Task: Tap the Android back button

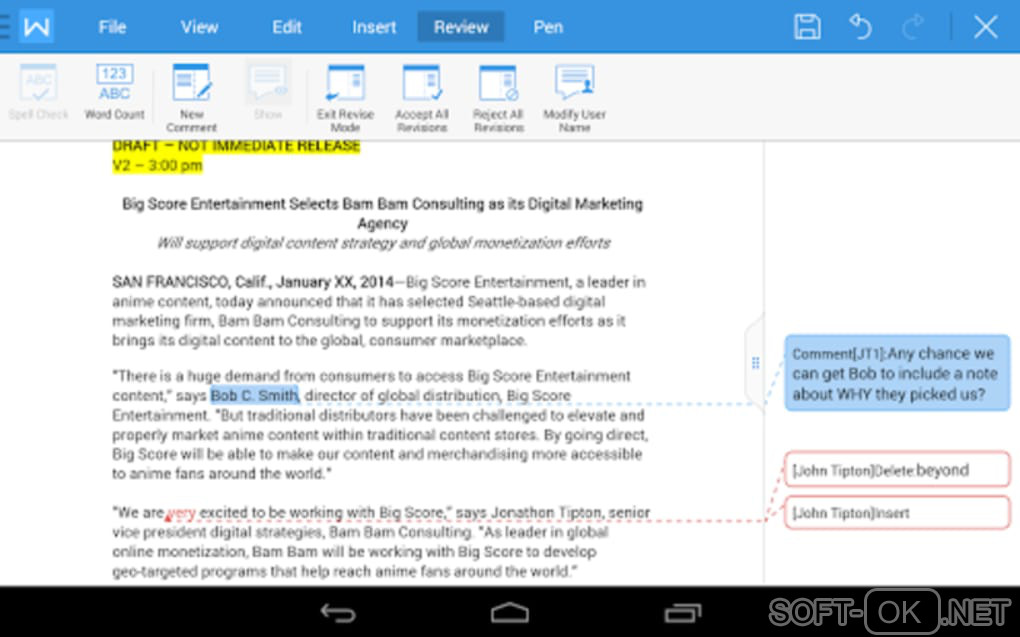Action: 338,612
